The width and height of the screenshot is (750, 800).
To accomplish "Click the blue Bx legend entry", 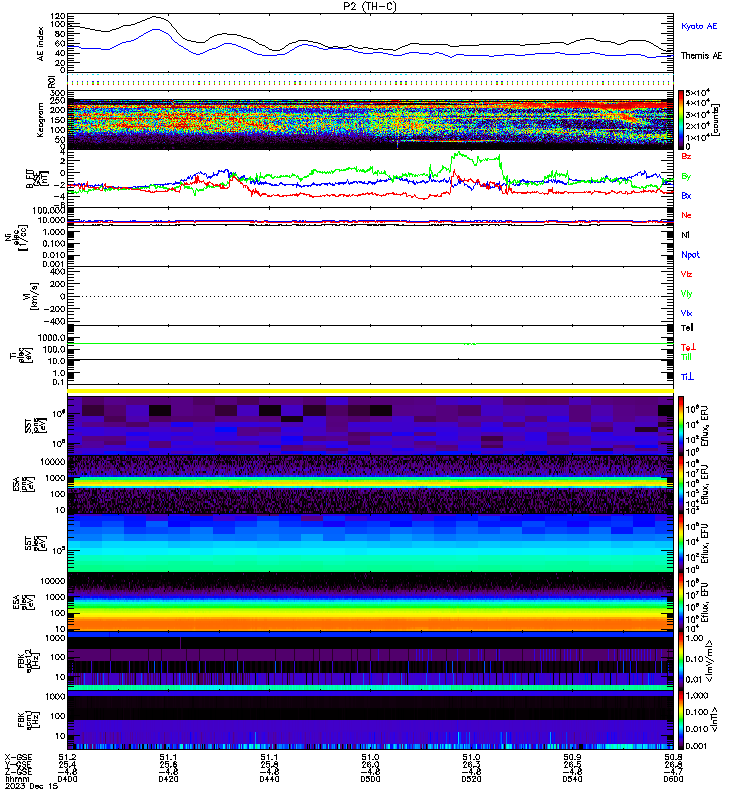I will [x=686, y=196].
